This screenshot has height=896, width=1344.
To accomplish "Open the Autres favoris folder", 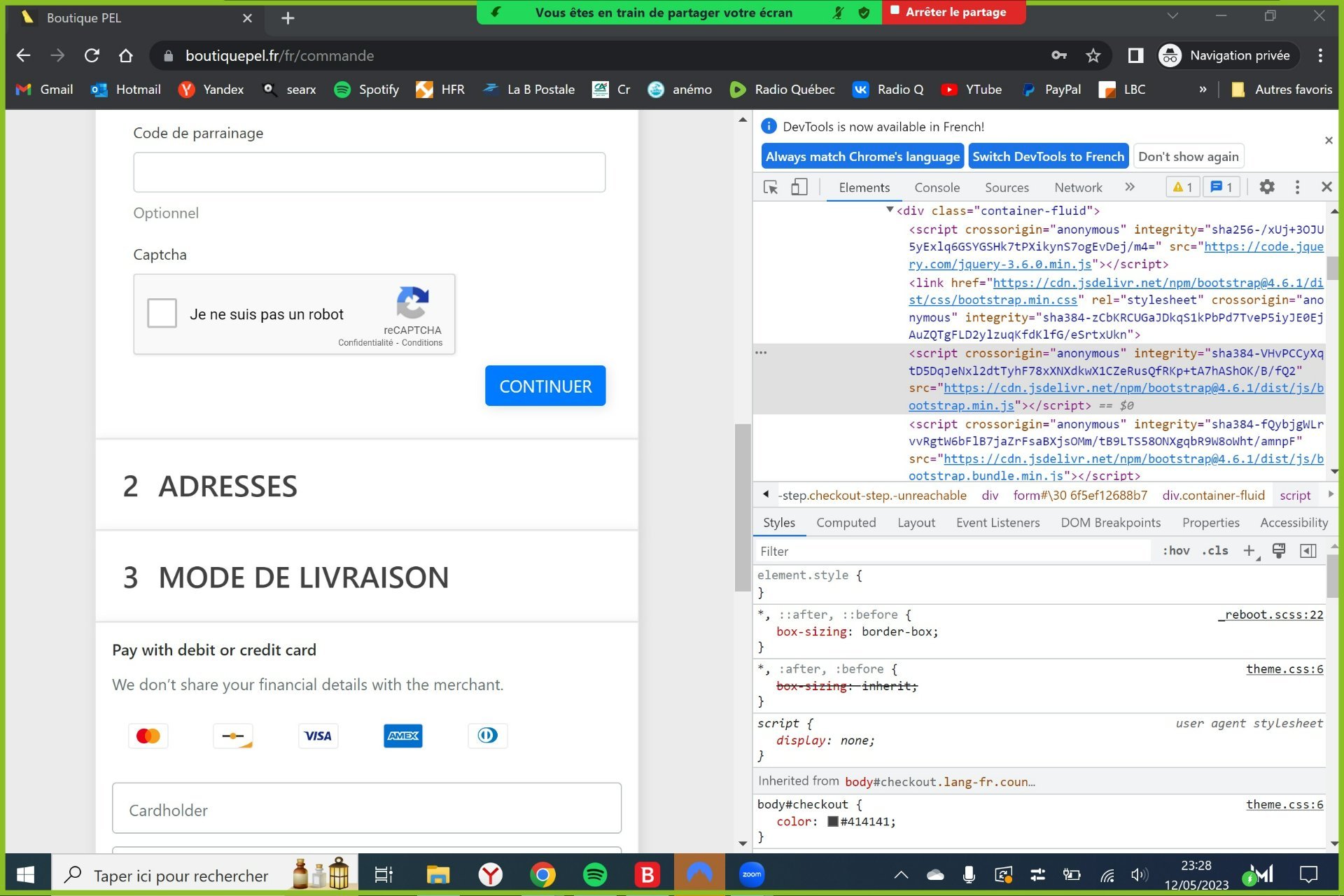I will pos(1282,90).
